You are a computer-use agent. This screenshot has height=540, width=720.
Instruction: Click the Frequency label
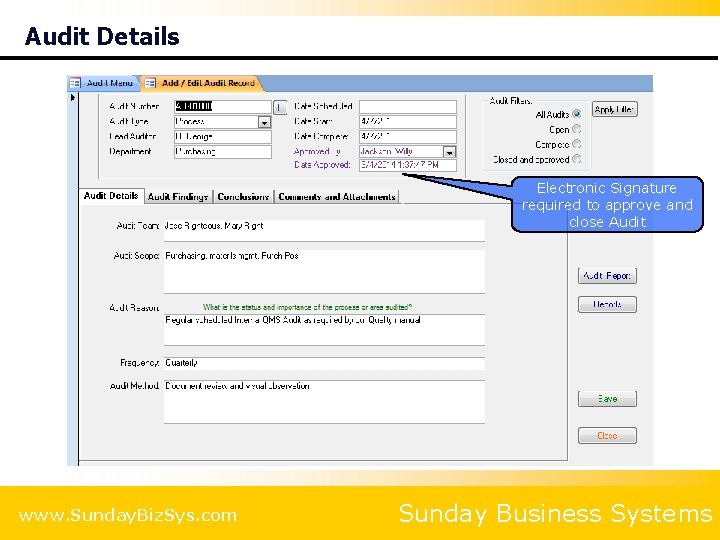click(x=140, y=363)
